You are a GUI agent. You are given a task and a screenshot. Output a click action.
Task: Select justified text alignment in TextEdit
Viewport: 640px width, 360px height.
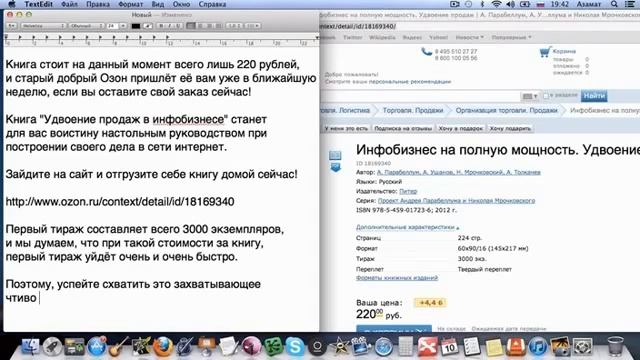point(219,26)
